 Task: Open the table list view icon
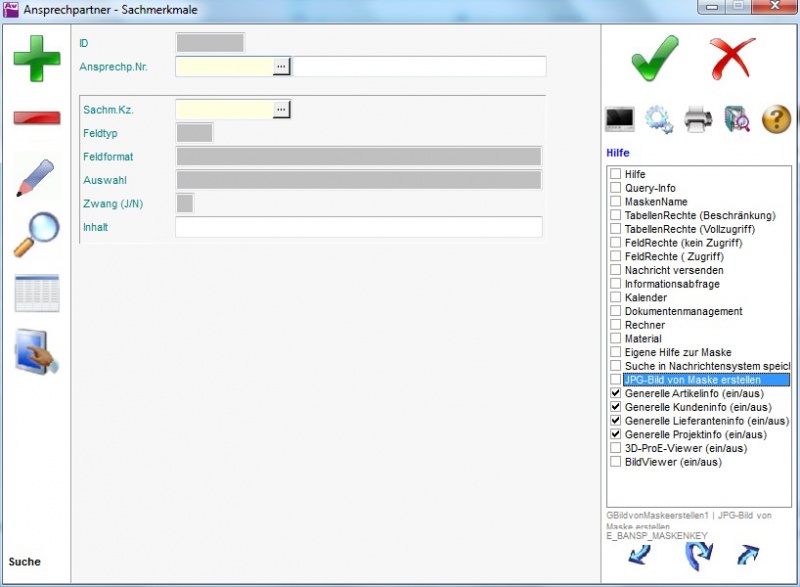pos(36,293)
